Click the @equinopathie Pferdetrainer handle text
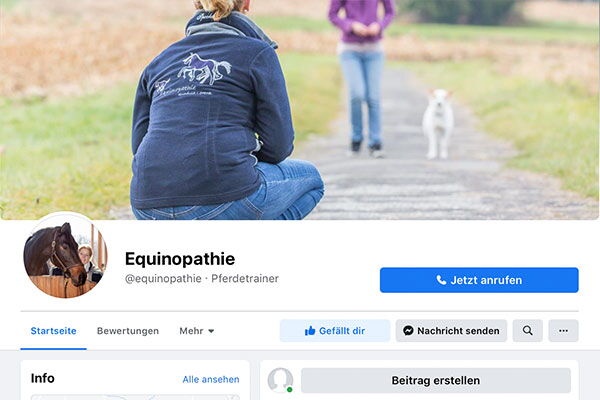 [x=202, y=279]
